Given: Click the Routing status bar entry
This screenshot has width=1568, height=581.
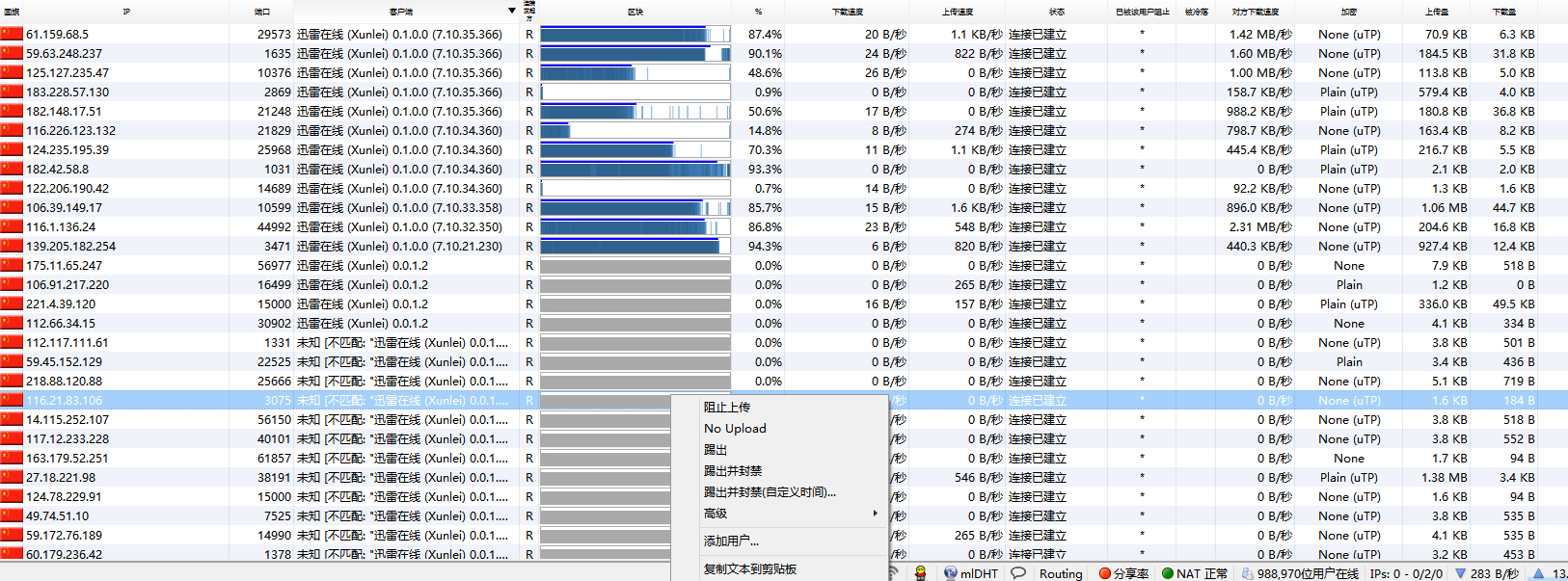Looking at the screenshot, I should coord(1061,573).
